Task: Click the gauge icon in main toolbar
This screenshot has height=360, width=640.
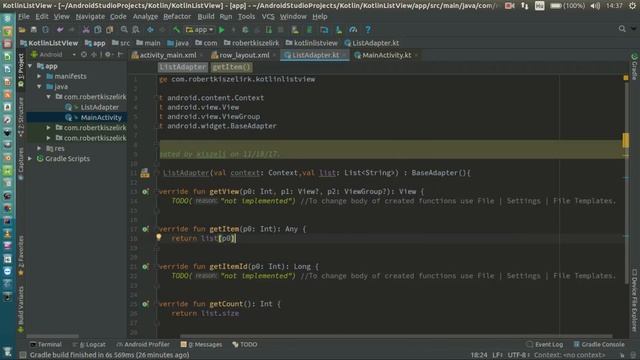Action: [x=353, y=30]
